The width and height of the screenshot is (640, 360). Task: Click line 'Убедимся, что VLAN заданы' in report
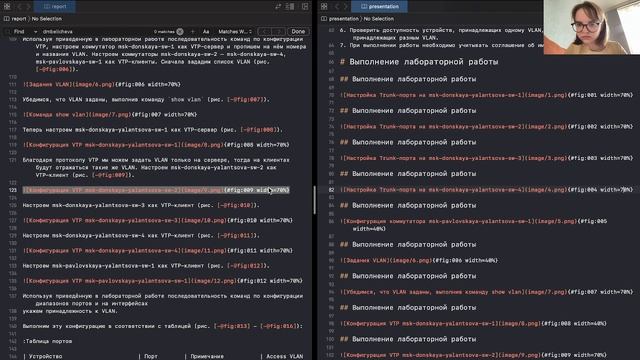pos(146,100)
